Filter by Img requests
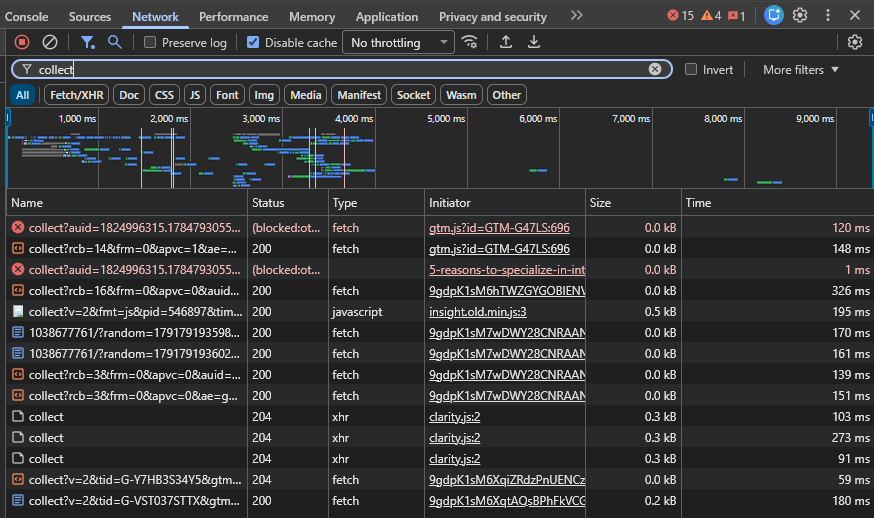Viewport: 874px width, 518px height. coord(264,95)
